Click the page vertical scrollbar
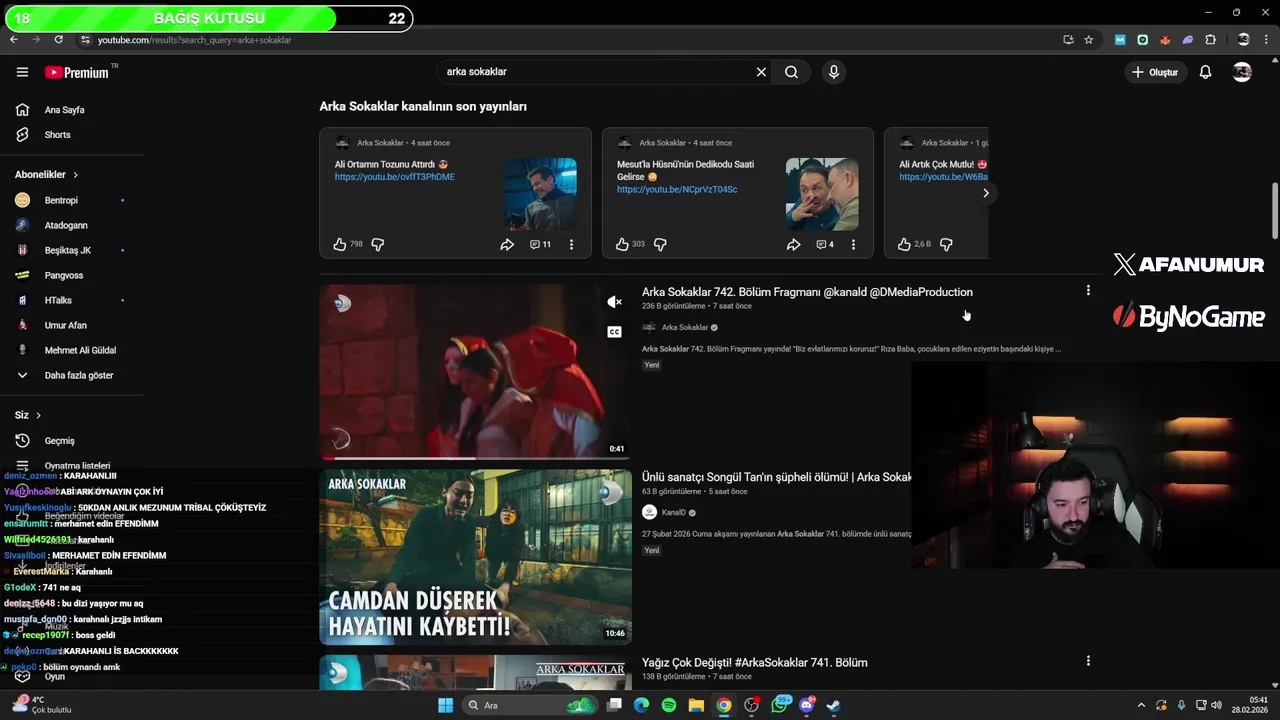The image size is (1280, 720). [1274, 210]
